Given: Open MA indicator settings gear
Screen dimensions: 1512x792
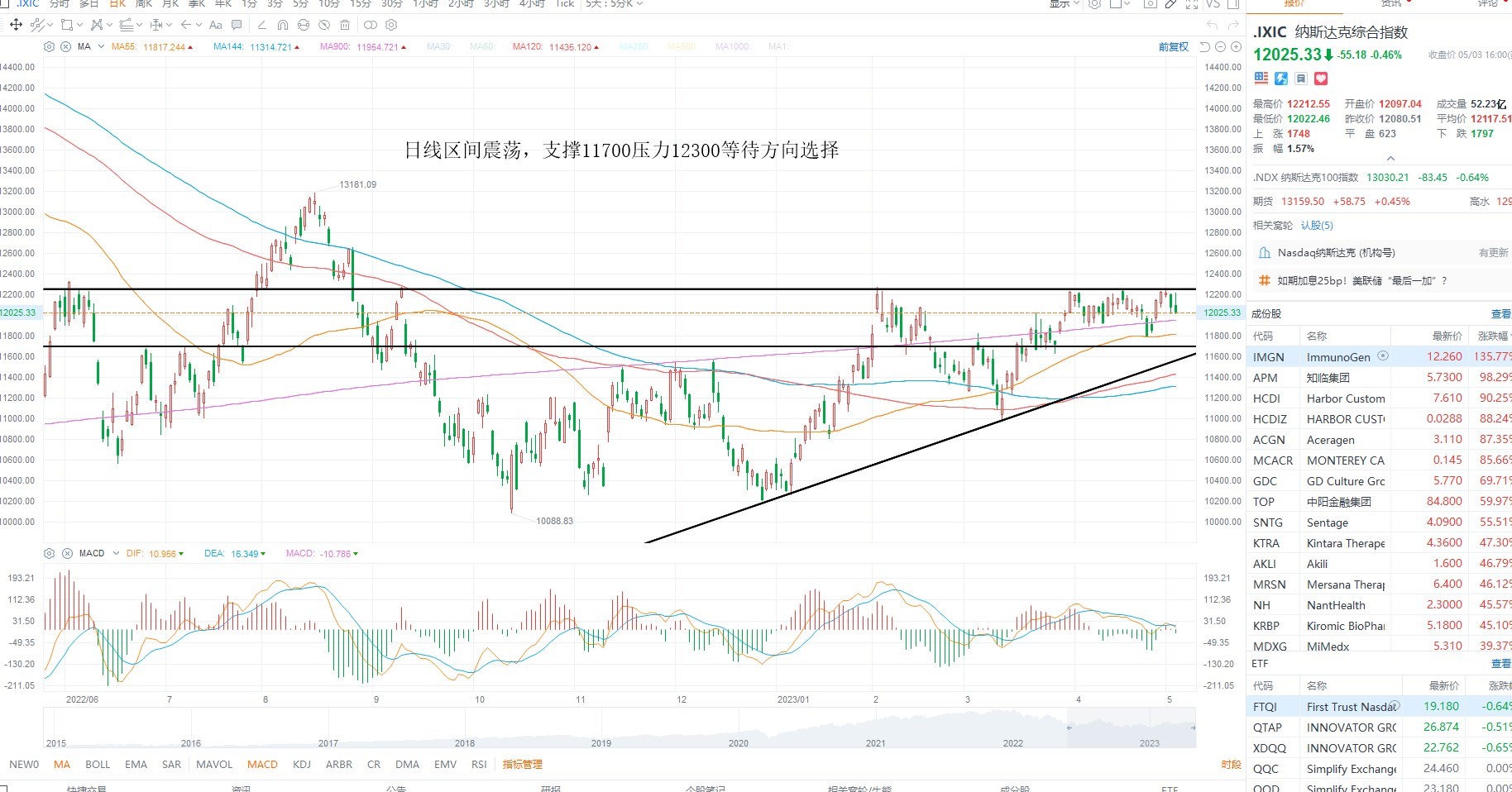Looking at the screenshot, I should (49, 46).
